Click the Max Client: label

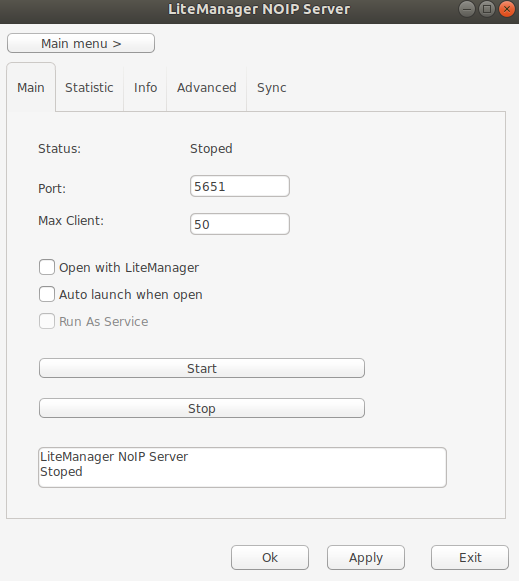[71, 220]
